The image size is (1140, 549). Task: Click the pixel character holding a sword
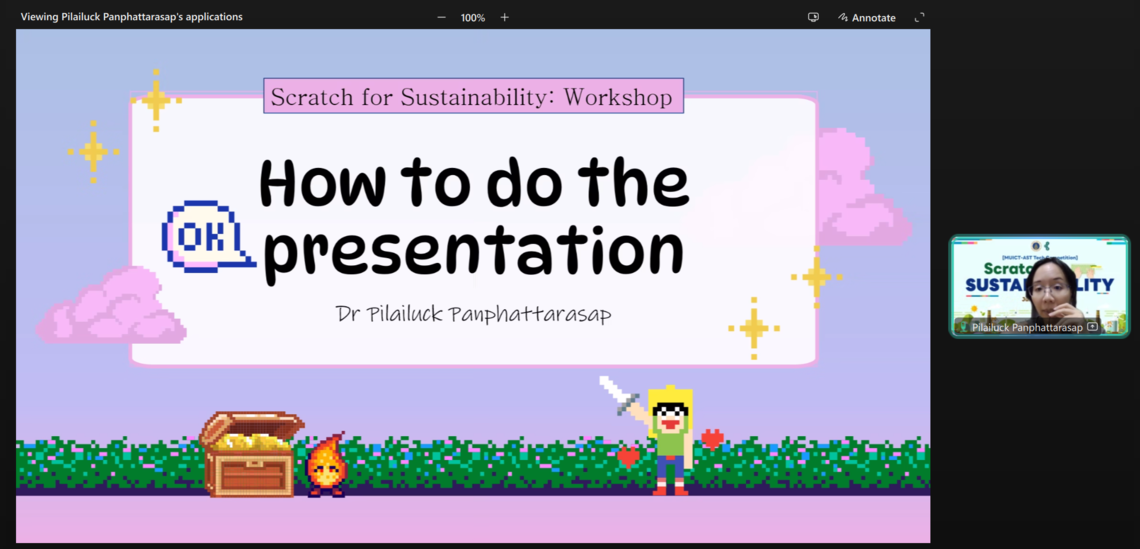coord(668,440)
